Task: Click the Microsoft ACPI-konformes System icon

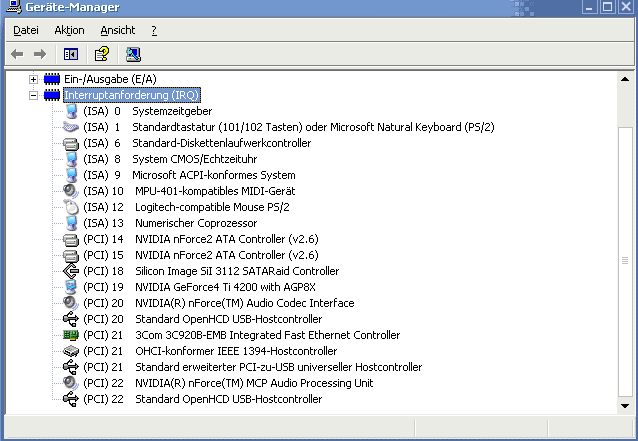Action: pos(71,175)
